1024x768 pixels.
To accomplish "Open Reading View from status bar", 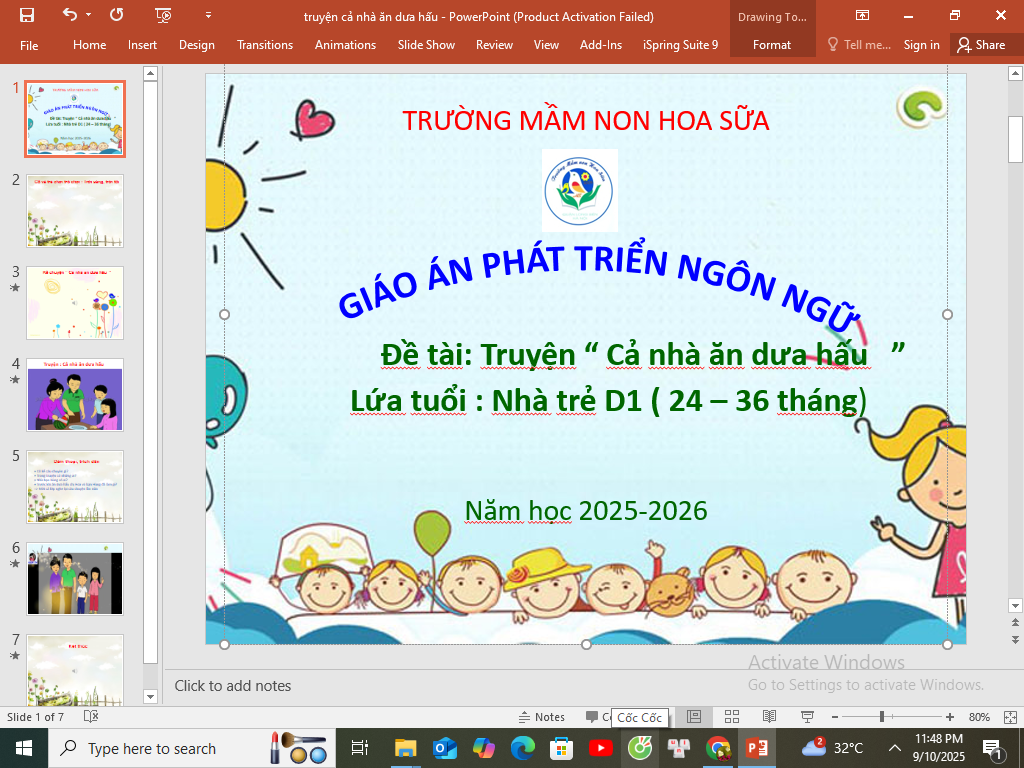I will [x=769, y=717].
